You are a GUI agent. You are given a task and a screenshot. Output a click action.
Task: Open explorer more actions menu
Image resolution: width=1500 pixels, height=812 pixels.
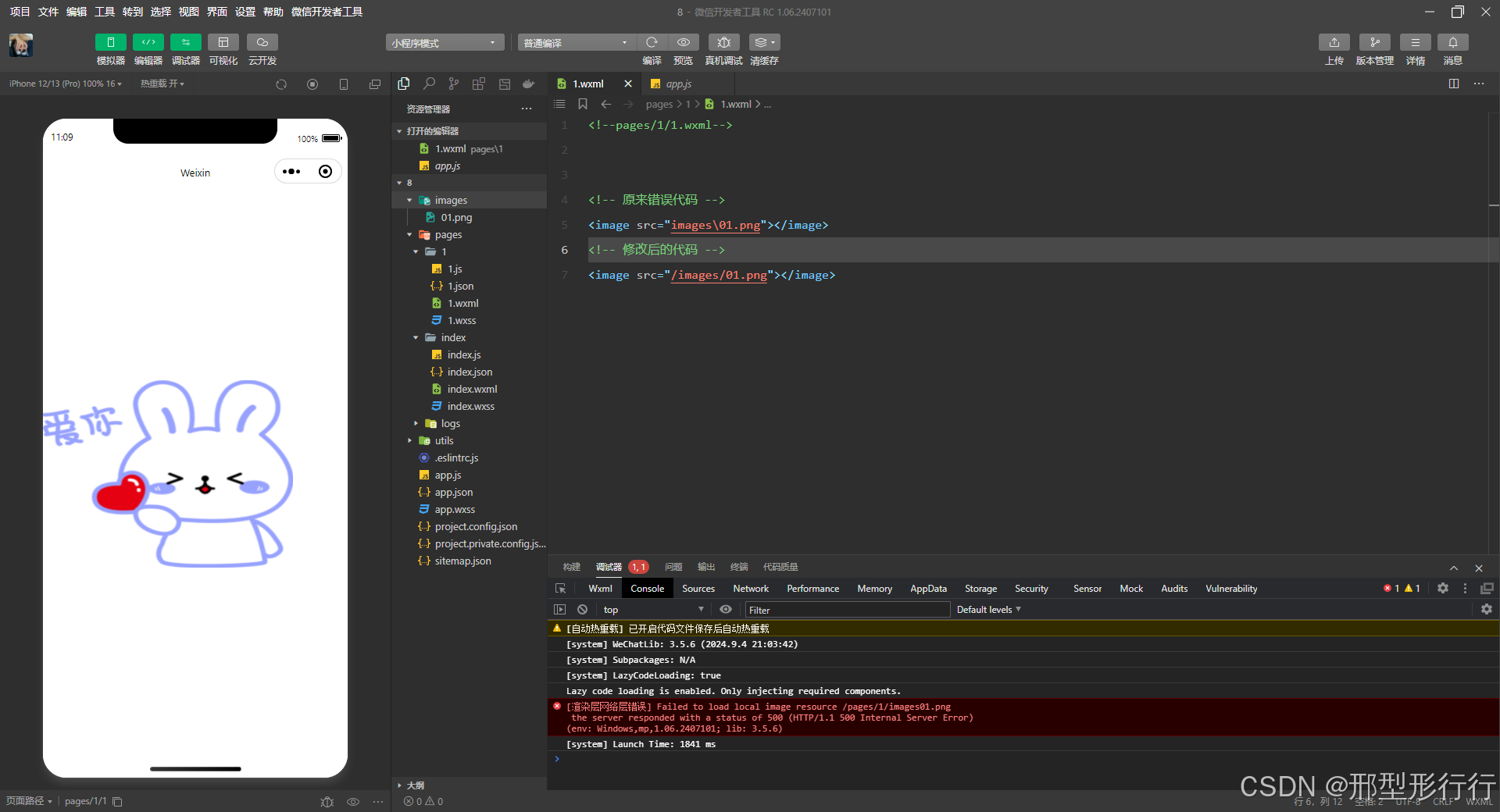click(x=527, y=109)
